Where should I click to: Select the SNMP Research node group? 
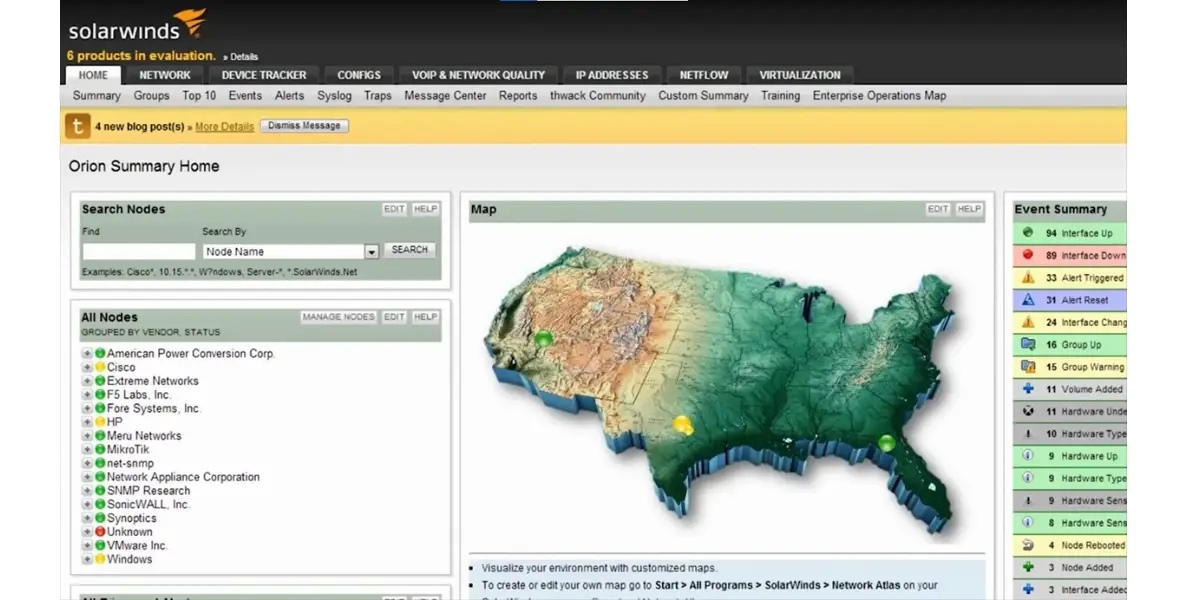click(148, 491)
